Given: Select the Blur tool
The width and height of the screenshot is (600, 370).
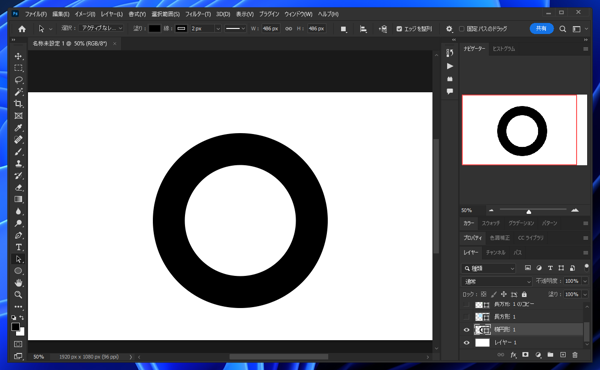Looking at the screenshot, I should tap(18, 211).
